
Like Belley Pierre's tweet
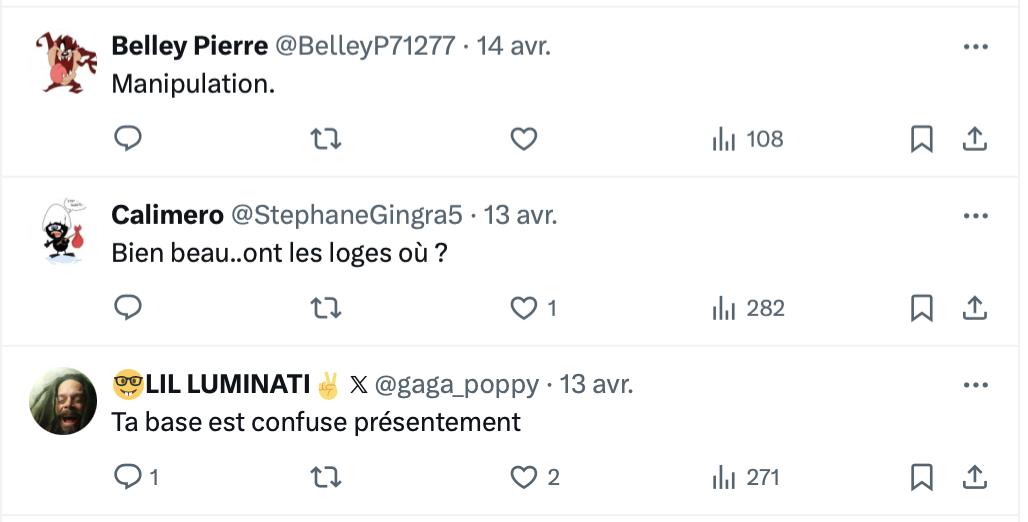(x=524, y=139)
